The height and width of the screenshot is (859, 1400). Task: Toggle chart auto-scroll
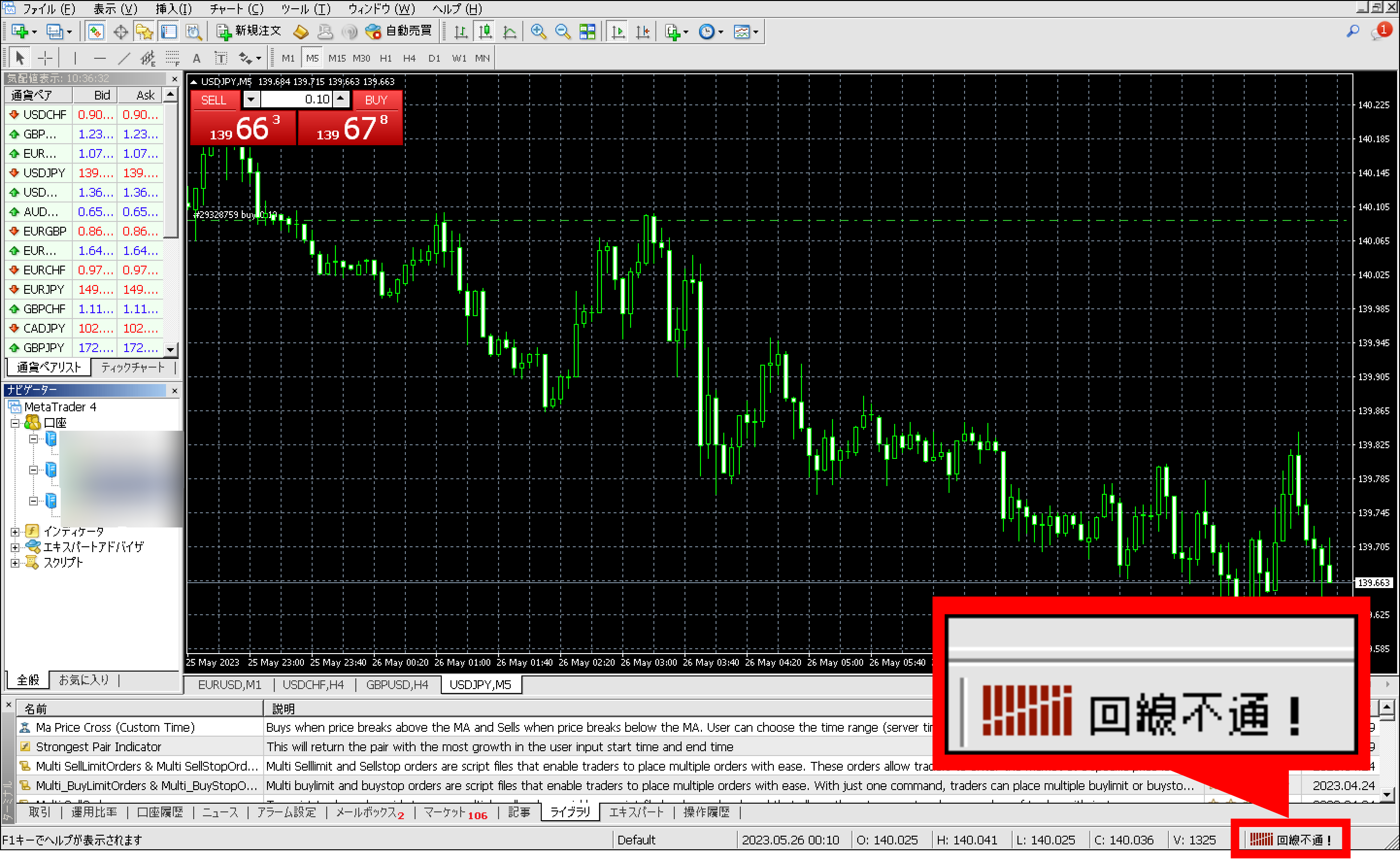click(617, 31)
